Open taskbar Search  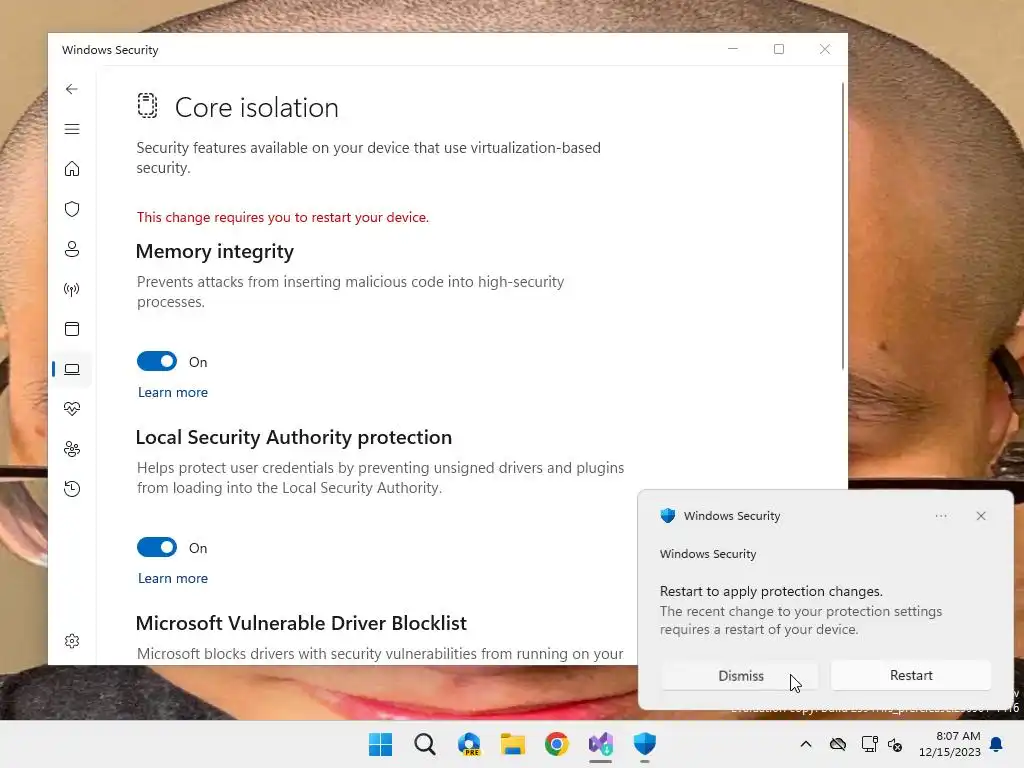[x=424, y=744]
